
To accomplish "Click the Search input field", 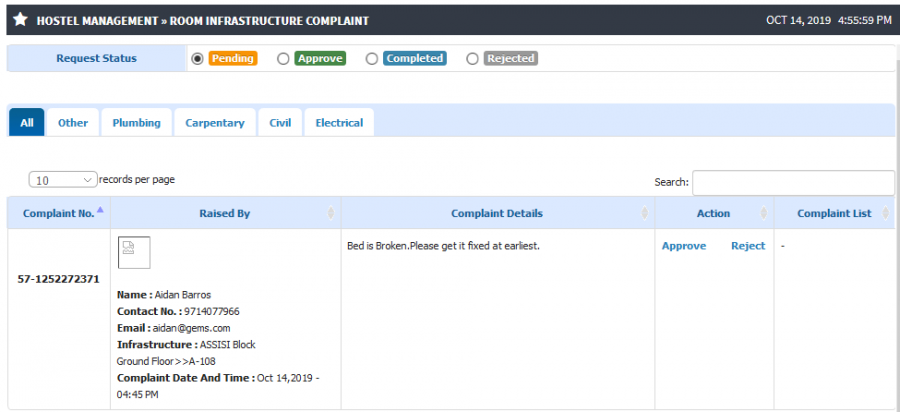I will [x=793, y=182].
